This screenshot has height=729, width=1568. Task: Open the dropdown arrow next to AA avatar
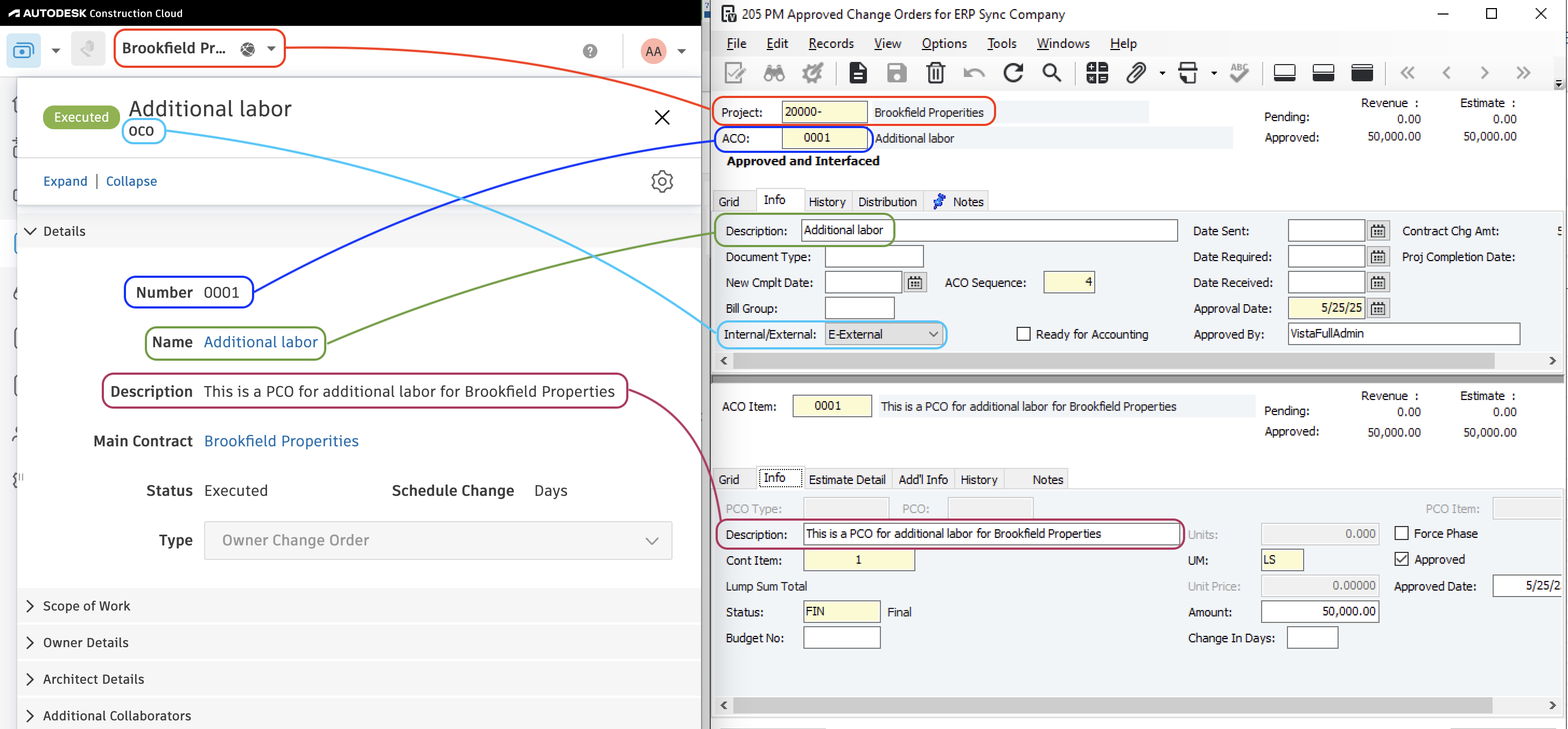[682, 51]
